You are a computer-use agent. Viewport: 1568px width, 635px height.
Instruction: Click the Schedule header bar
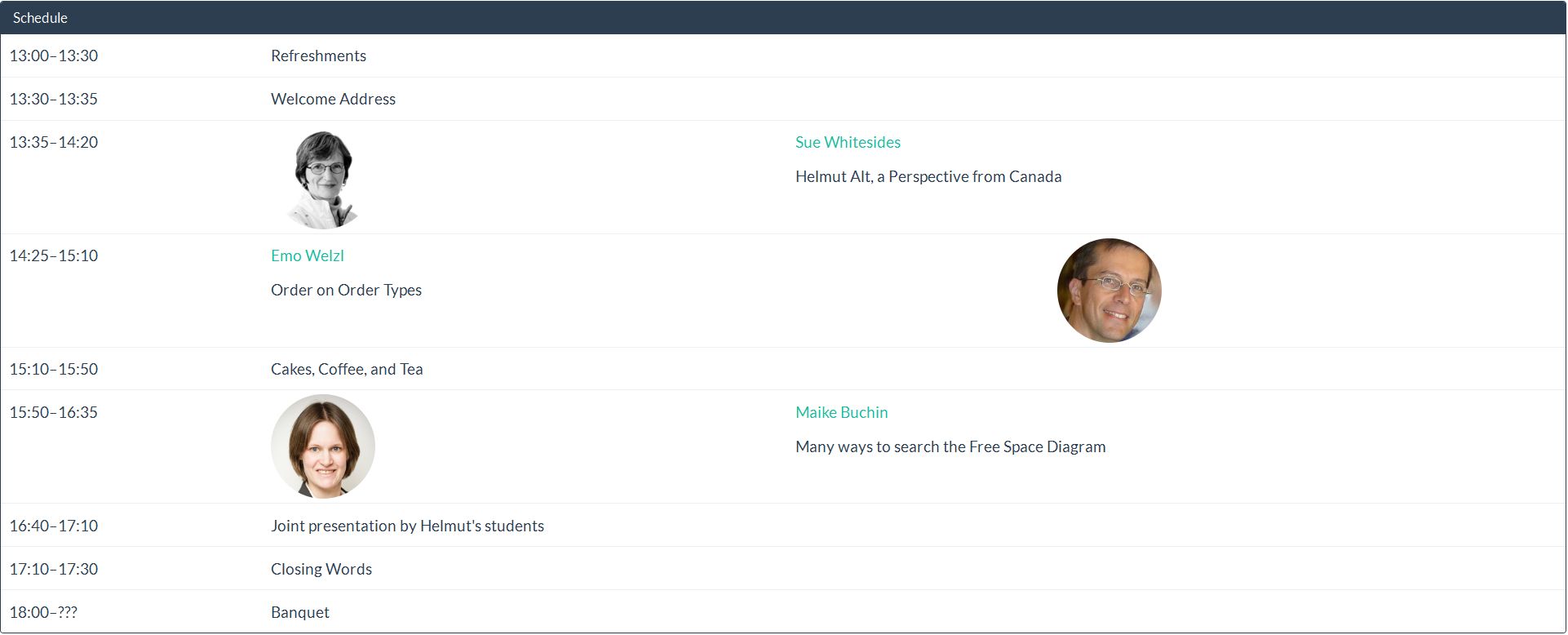[x=783, y=18]
